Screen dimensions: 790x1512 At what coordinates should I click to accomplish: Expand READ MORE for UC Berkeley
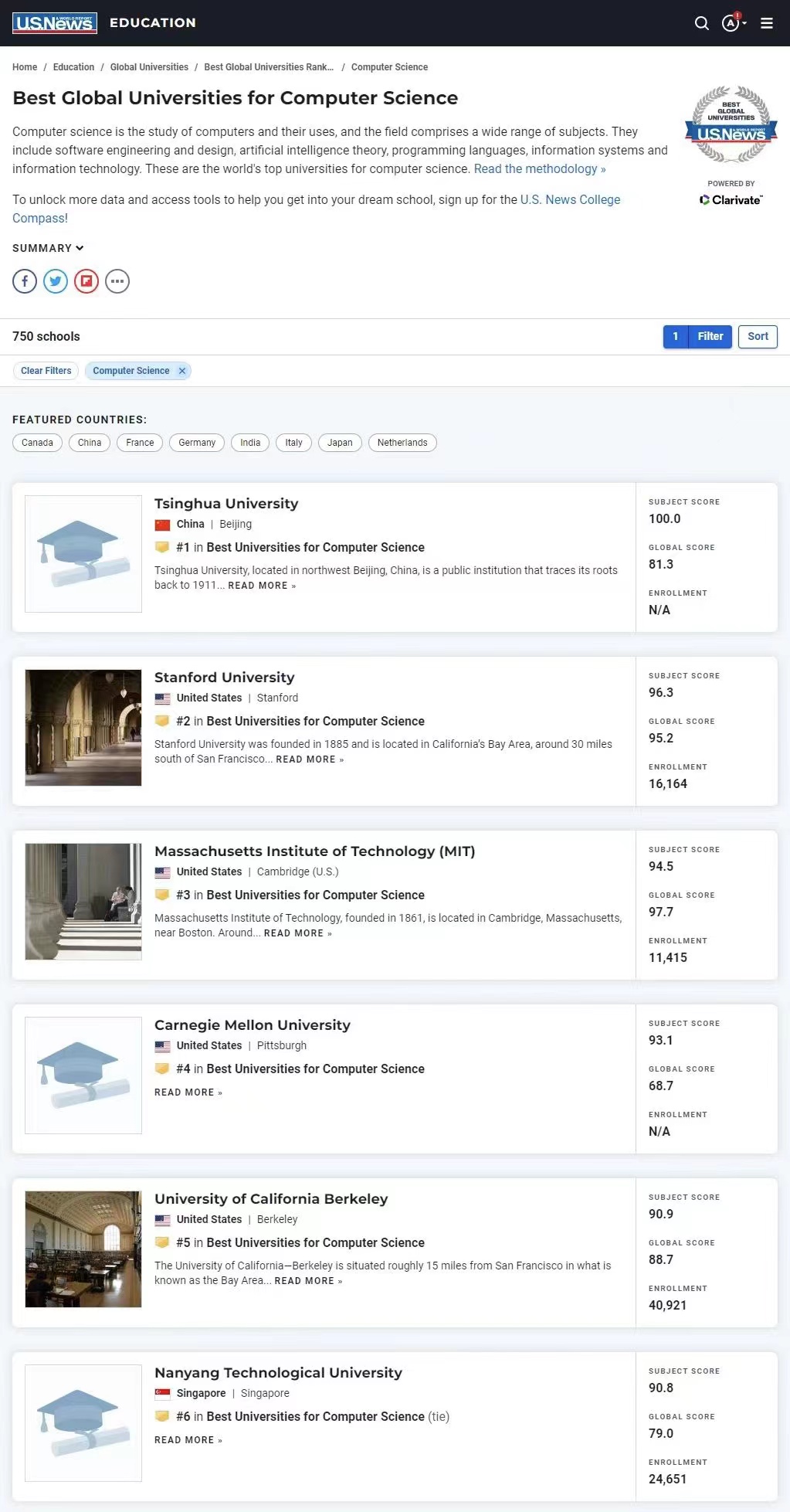309,1281
